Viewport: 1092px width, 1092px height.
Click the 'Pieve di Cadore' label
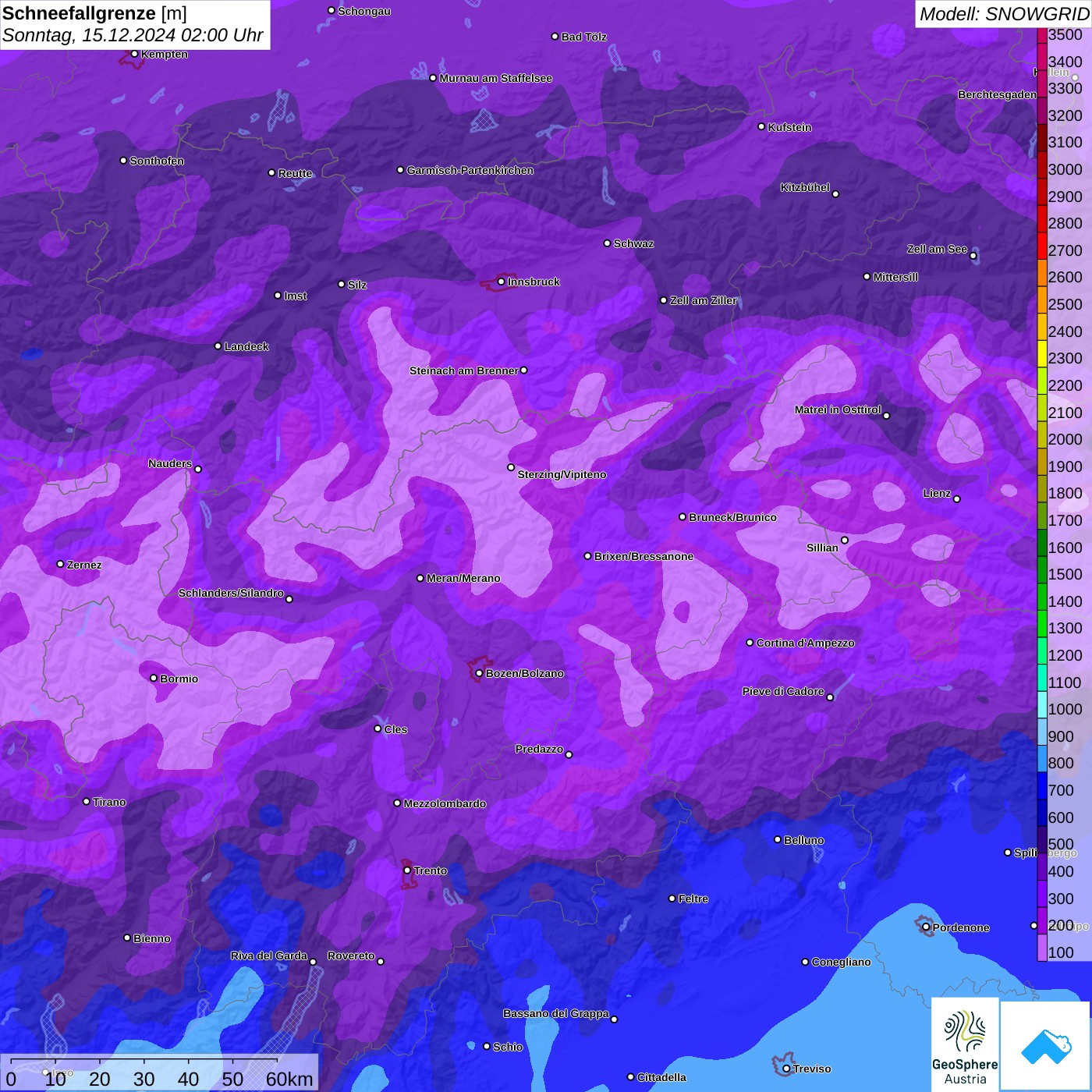[783, 691]
